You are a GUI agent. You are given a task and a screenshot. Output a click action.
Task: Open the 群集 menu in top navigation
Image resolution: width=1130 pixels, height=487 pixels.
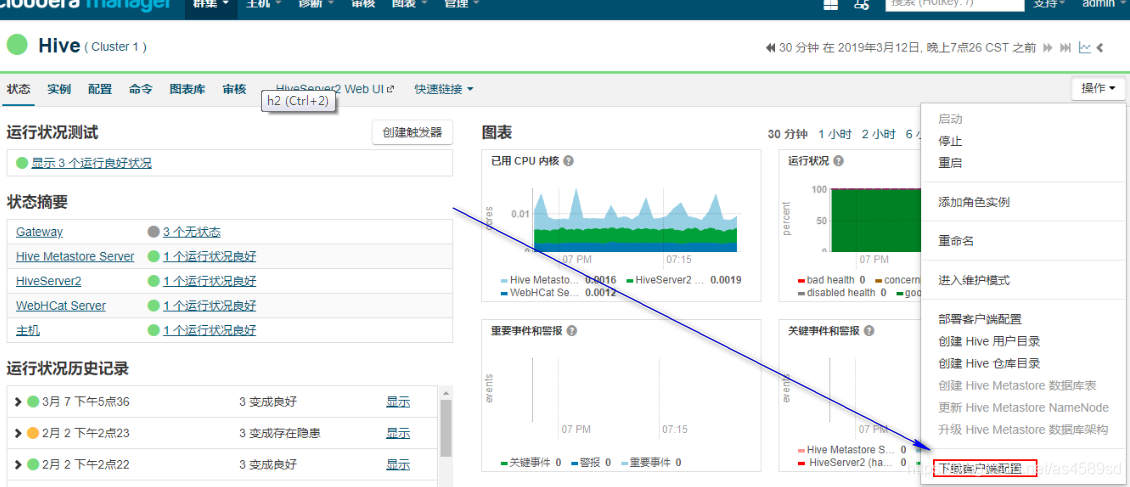pyautogui.click(x=211, y=4)
